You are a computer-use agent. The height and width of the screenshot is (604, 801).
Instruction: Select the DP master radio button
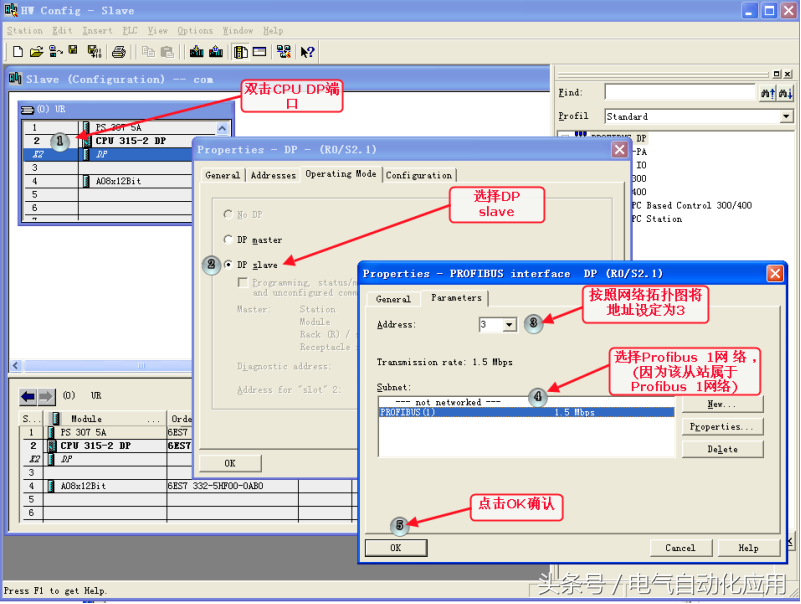228,240
